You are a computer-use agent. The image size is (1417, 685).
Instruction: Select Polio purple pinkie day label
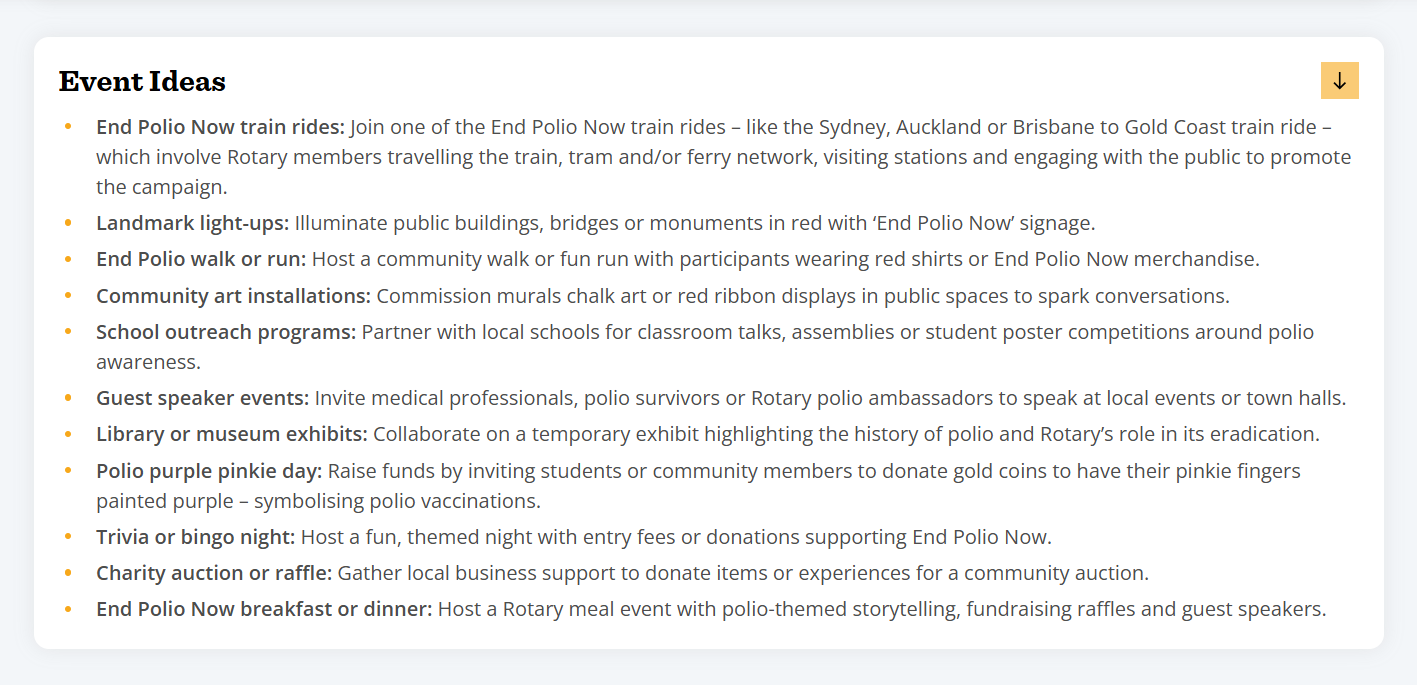(x=209, y=470)
